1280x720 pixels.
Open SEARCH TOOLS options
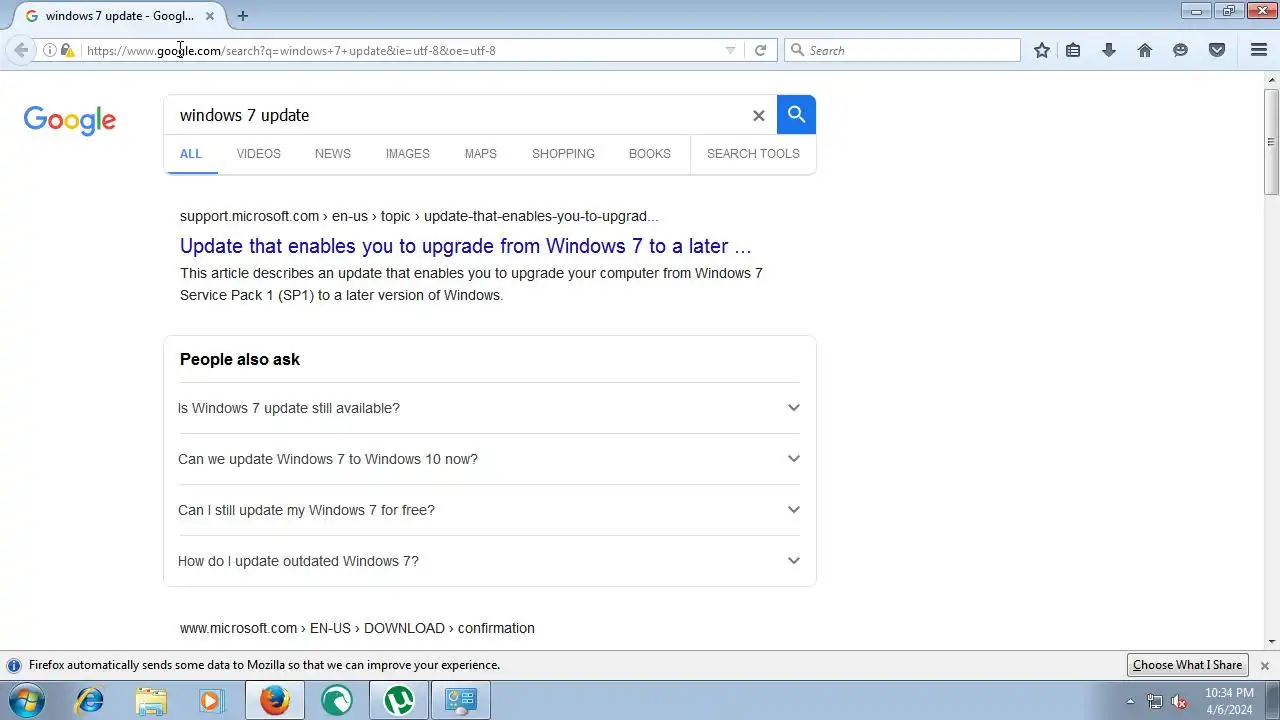point(753,154)
